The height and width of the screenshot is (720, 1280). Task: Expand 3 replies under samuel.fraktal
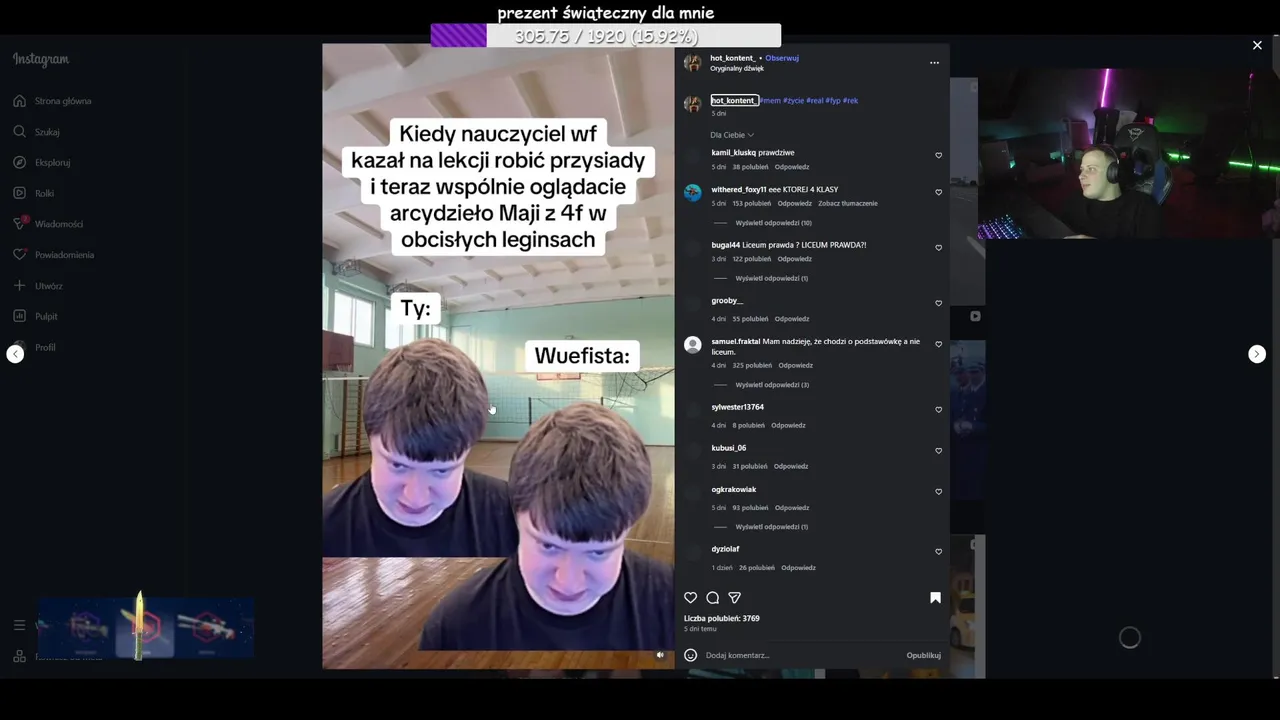click(x=772, y=385)
